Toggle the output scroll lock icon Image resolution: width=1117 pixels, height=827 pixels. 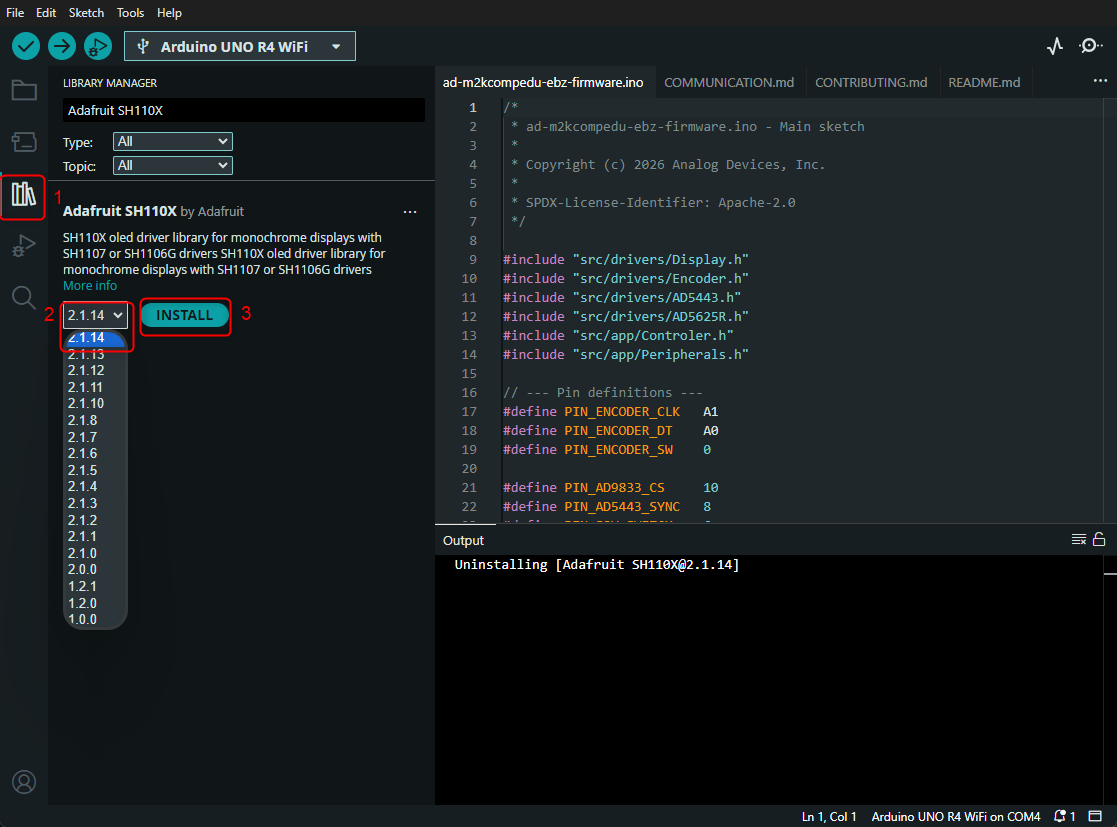coord(1099,539)
